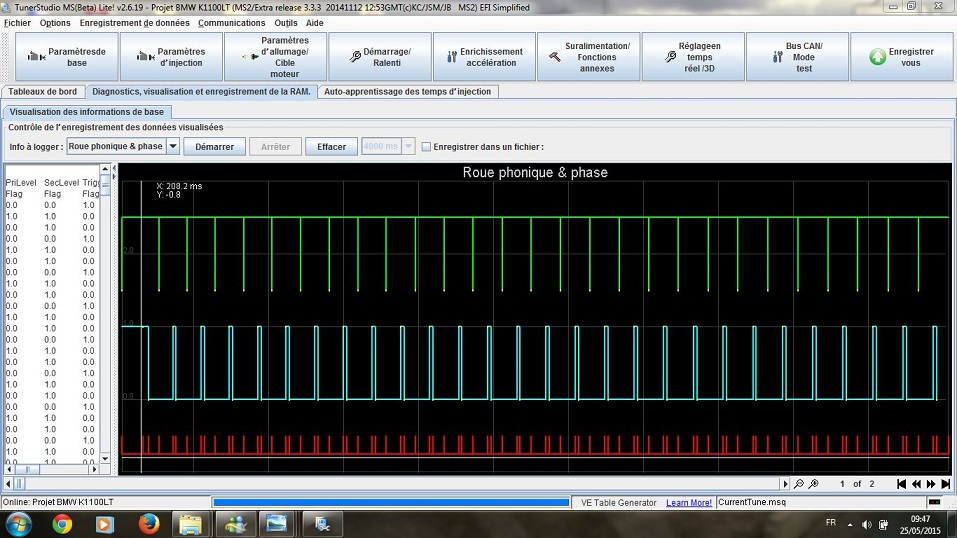Switch to the Tableaux de bord tab
Viewport: 957px width, 538px height.
tap(42, 91)
